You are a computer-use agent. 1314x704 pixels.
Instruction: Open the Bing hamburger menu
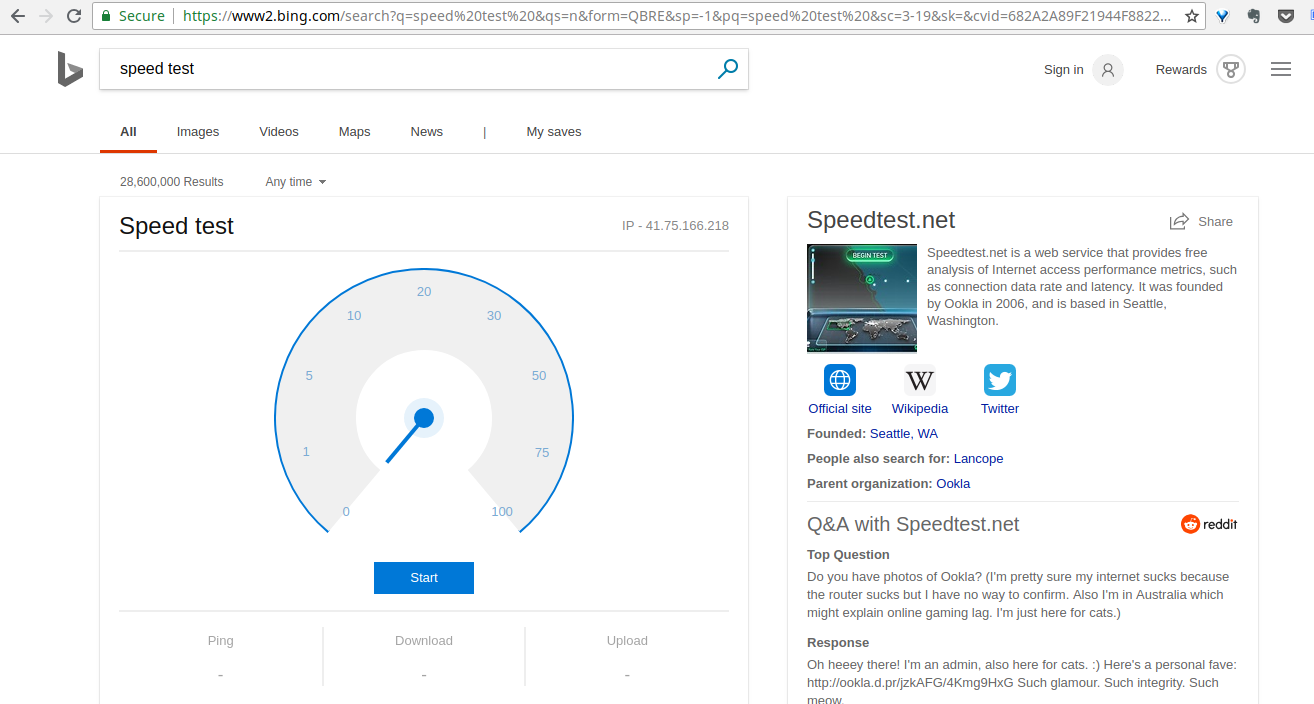(x=1281, y=70)
